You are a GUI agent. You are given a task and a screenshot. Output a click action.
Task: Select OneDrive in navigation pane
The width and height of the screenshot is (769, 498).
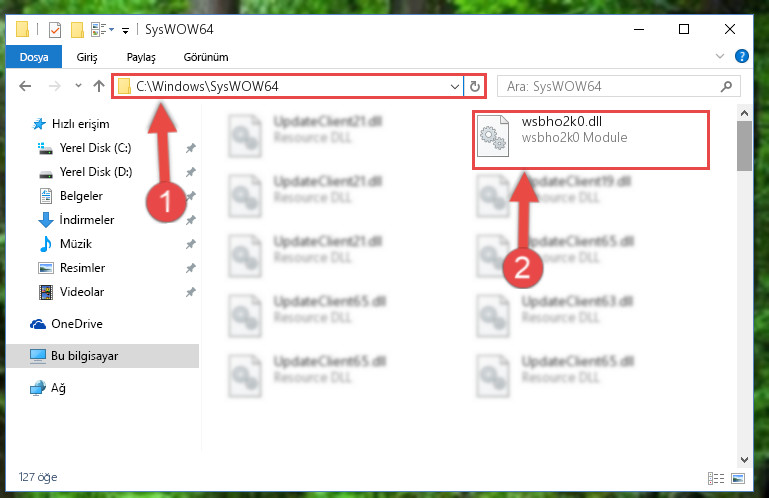tap(77, 324)
